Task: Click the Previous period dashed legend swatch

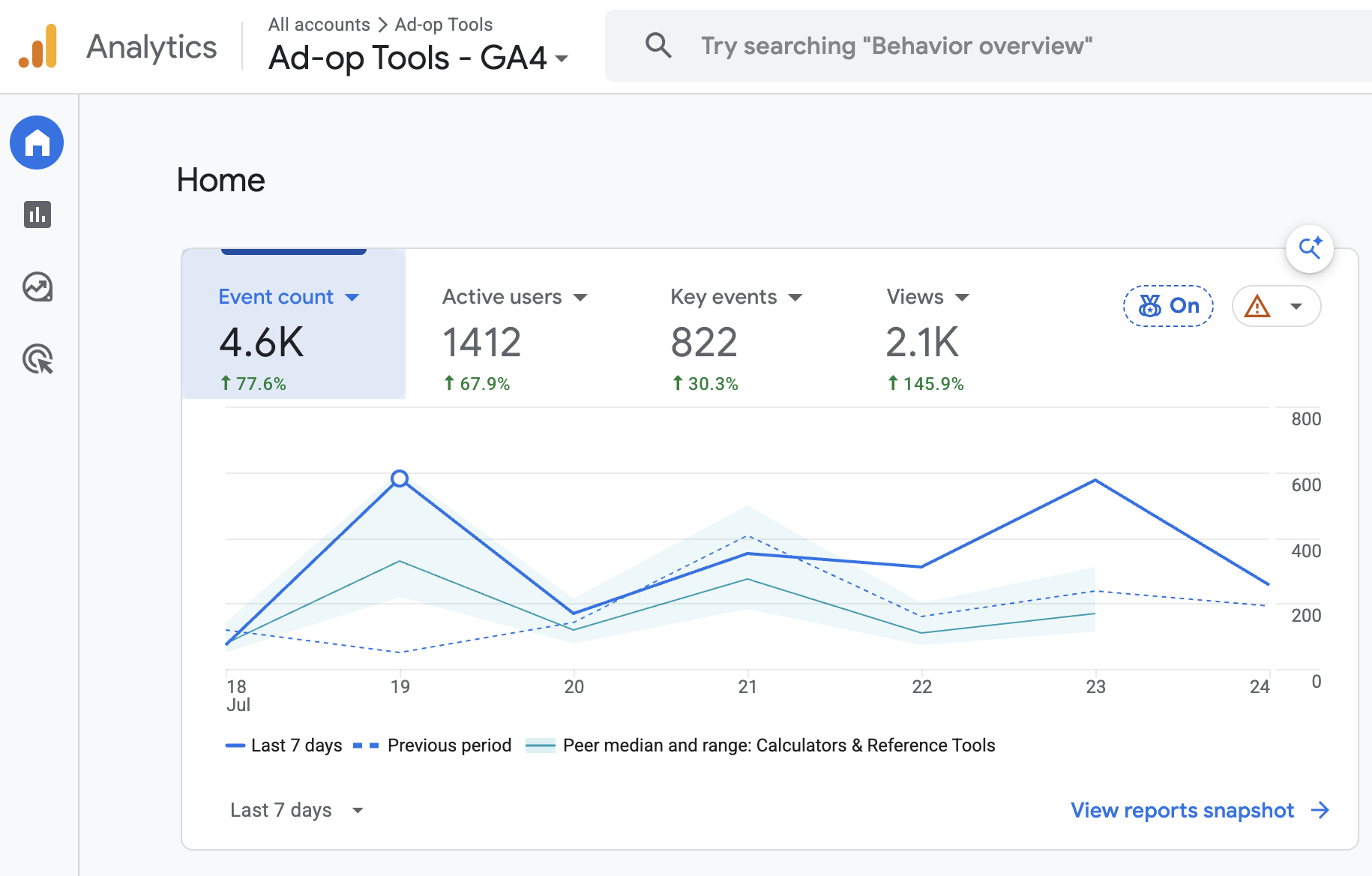Action: tap(366, 745)
